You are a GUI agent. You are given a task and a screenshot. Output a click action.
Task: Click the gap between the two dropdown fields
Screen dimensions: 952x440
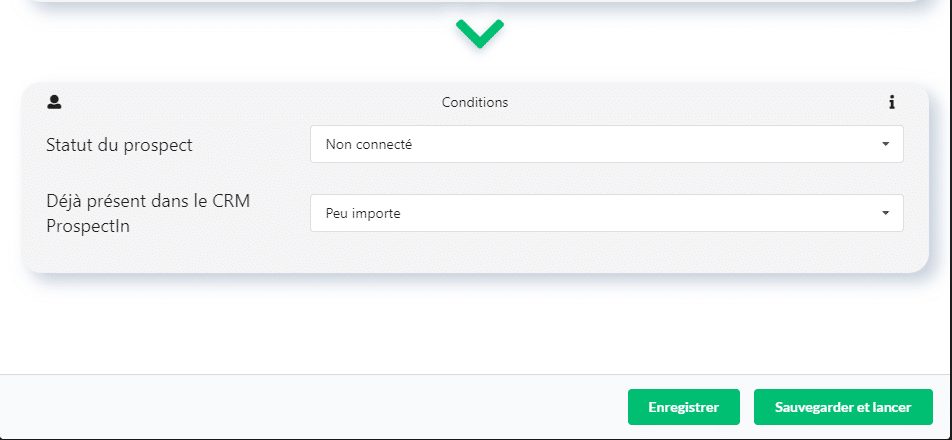607,178
